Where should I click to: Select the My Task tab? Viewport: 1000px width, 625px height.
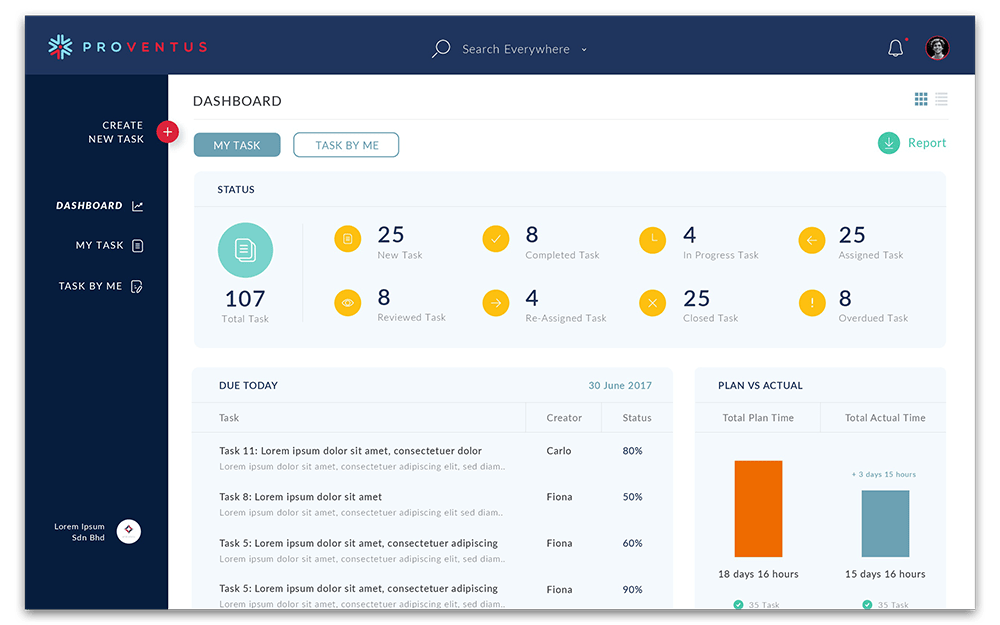click(x=237, y=145)
